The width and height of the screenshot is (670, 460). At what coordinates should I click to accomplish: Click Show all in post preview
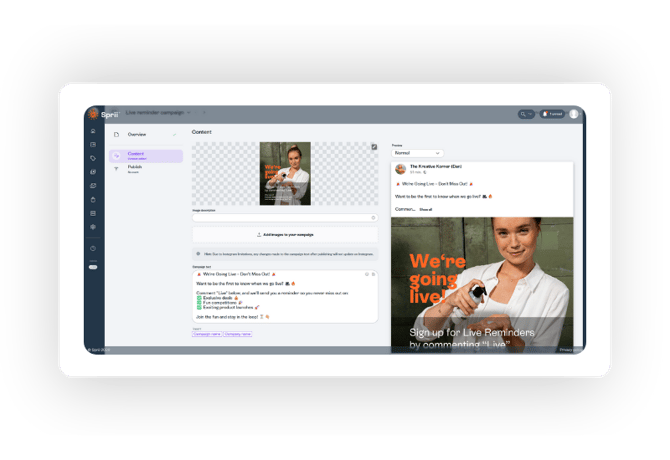(x=425, y=209)
